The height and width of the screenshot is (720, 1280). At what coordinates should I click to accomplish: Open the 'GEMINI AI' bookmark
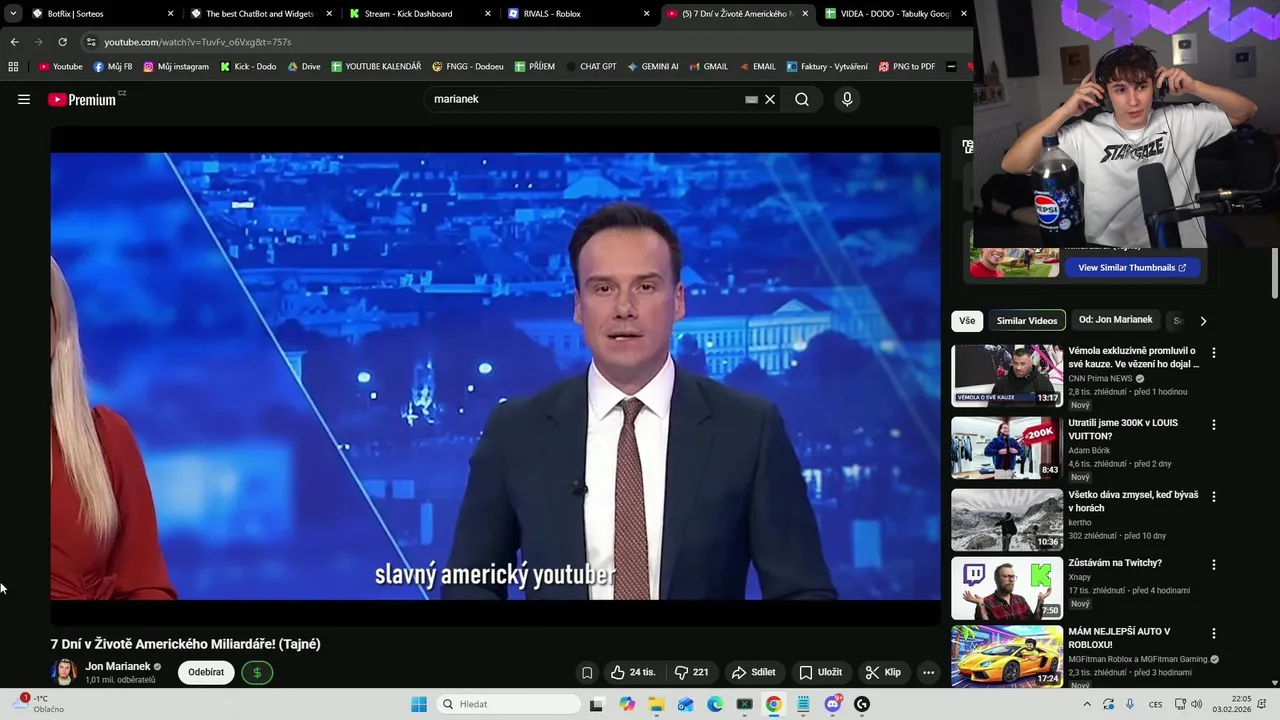click(652, 67)
